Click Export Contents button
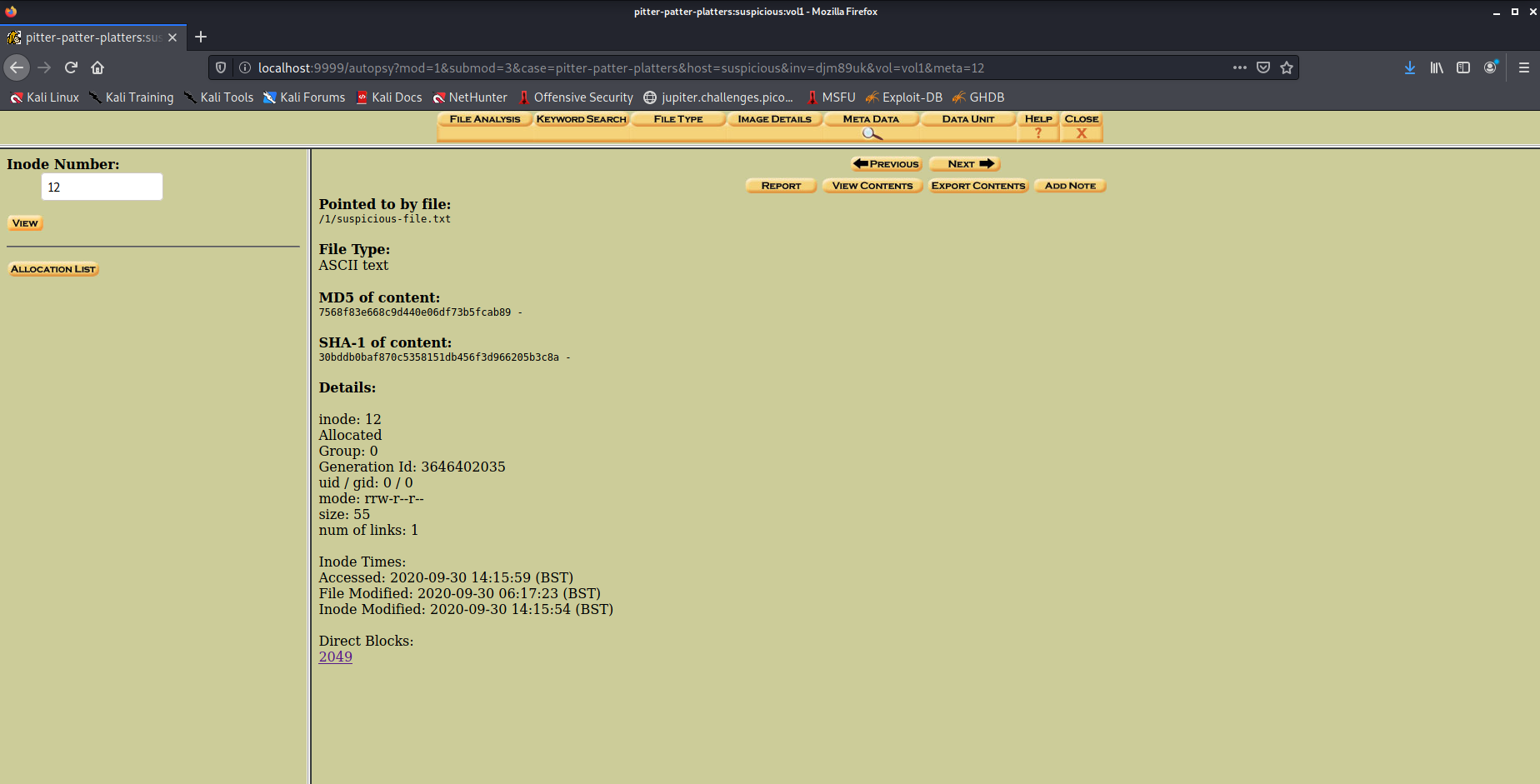This screenshot has height=784, width=1540. tap(978, 186)
